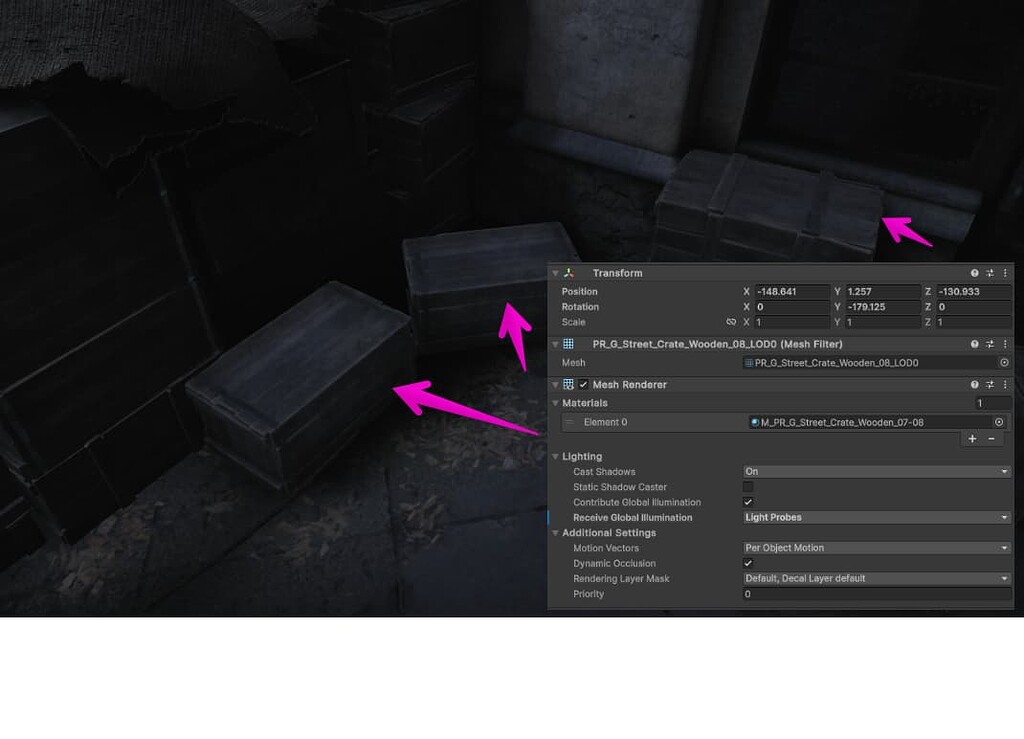Open the Transform more options menu
The width and height of the screenshot is (1024, 739).
(x=1004, y=272)
